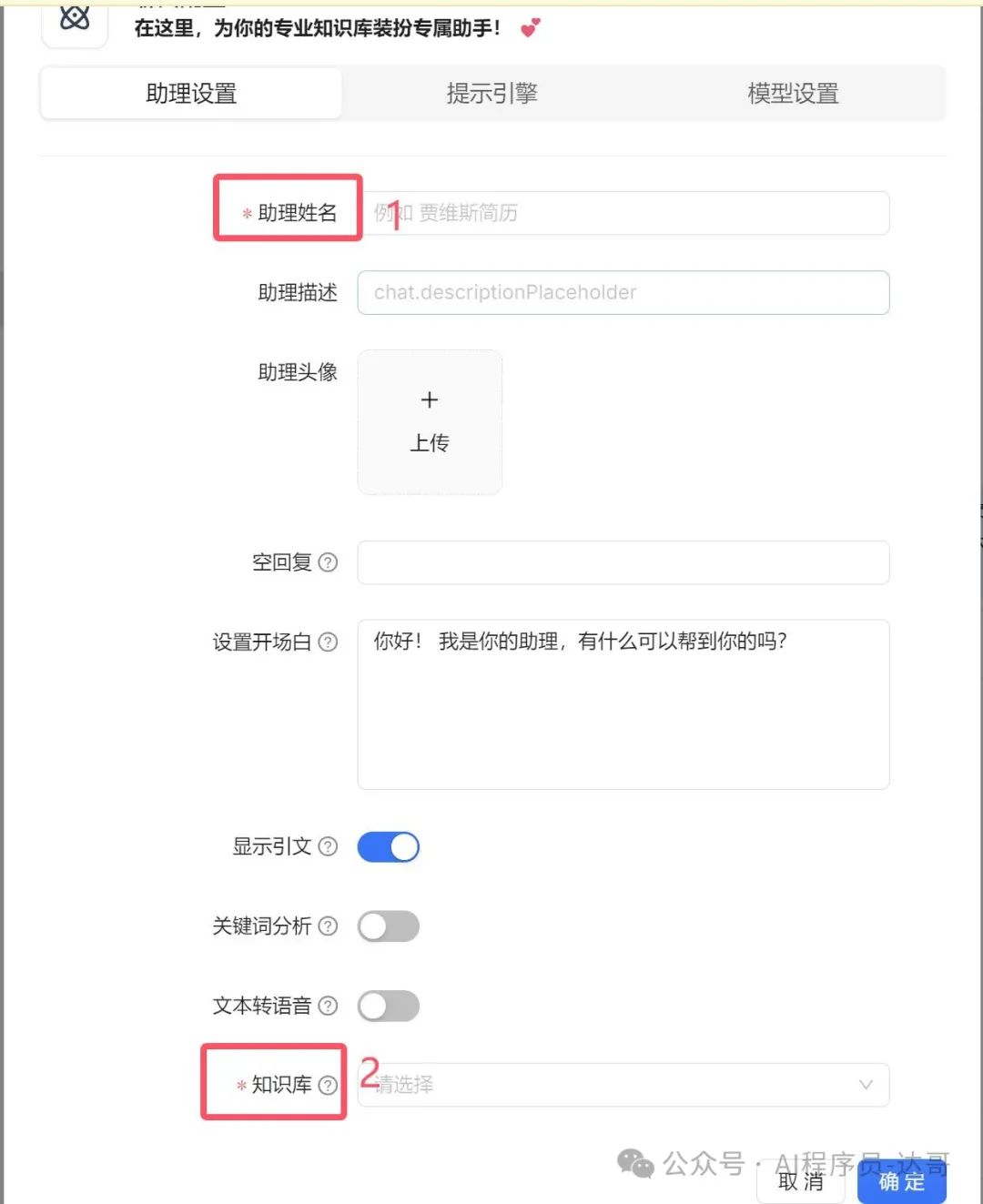This screenshot has width=983, height=1204.
Task: Click into the 助理描述 text field
Action: coord(623,292)
